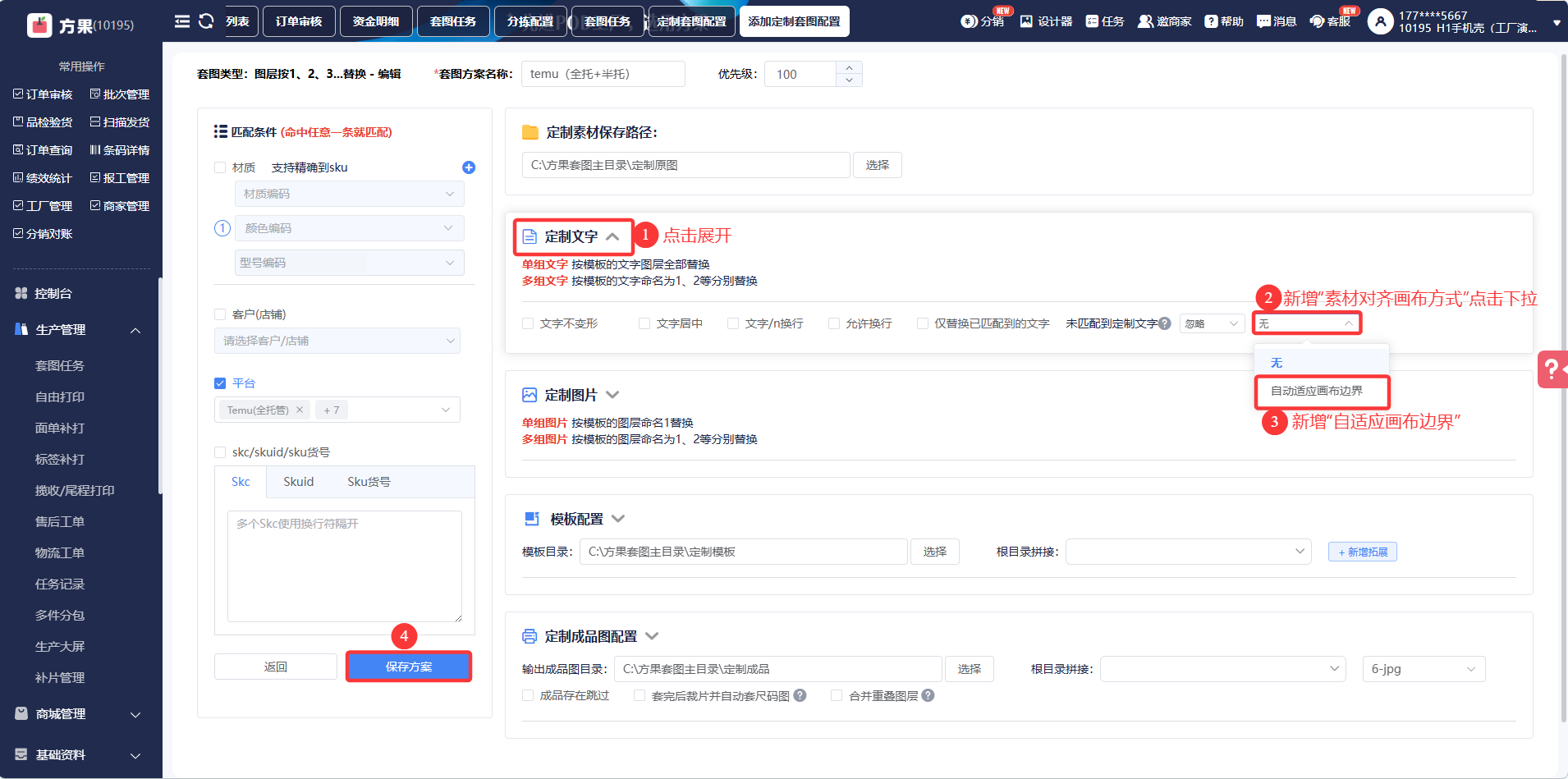
Task: Open the 绩效统计 shortcut in the sidebar
Action: click(x=43, y=178)
